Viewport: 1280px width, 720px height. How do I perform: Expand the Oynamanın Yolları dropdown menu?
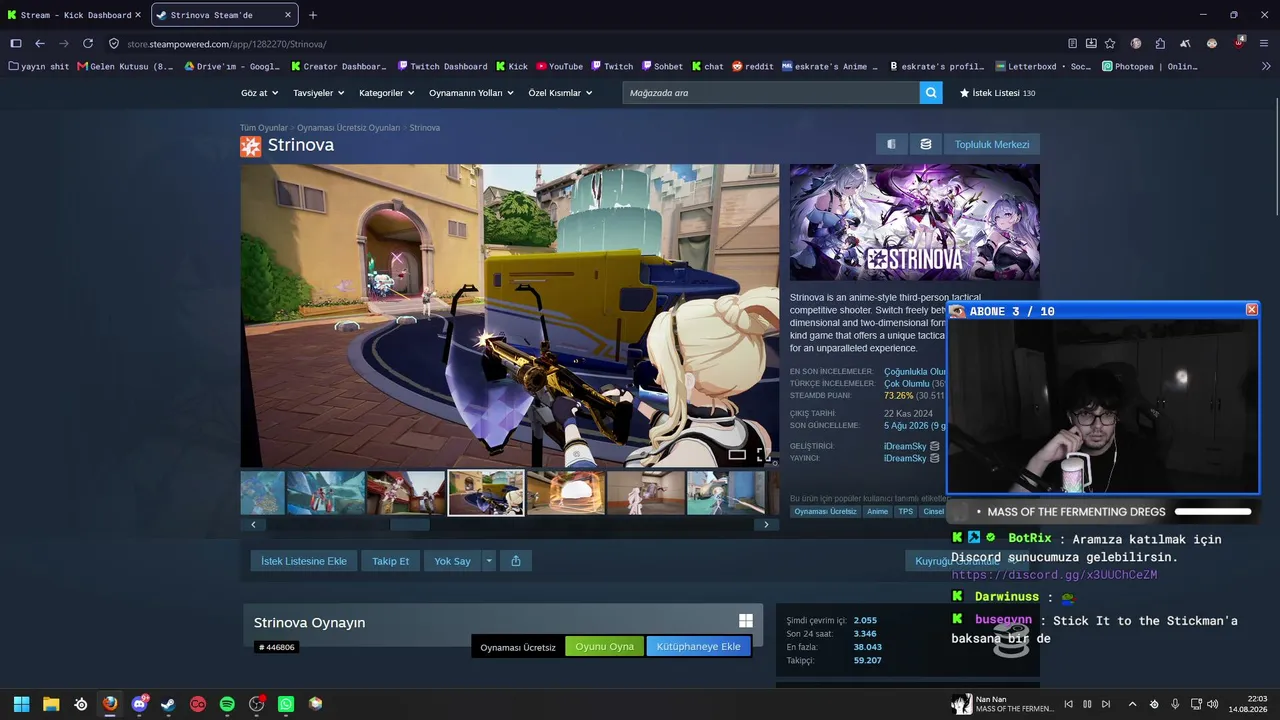pos(471,93)
